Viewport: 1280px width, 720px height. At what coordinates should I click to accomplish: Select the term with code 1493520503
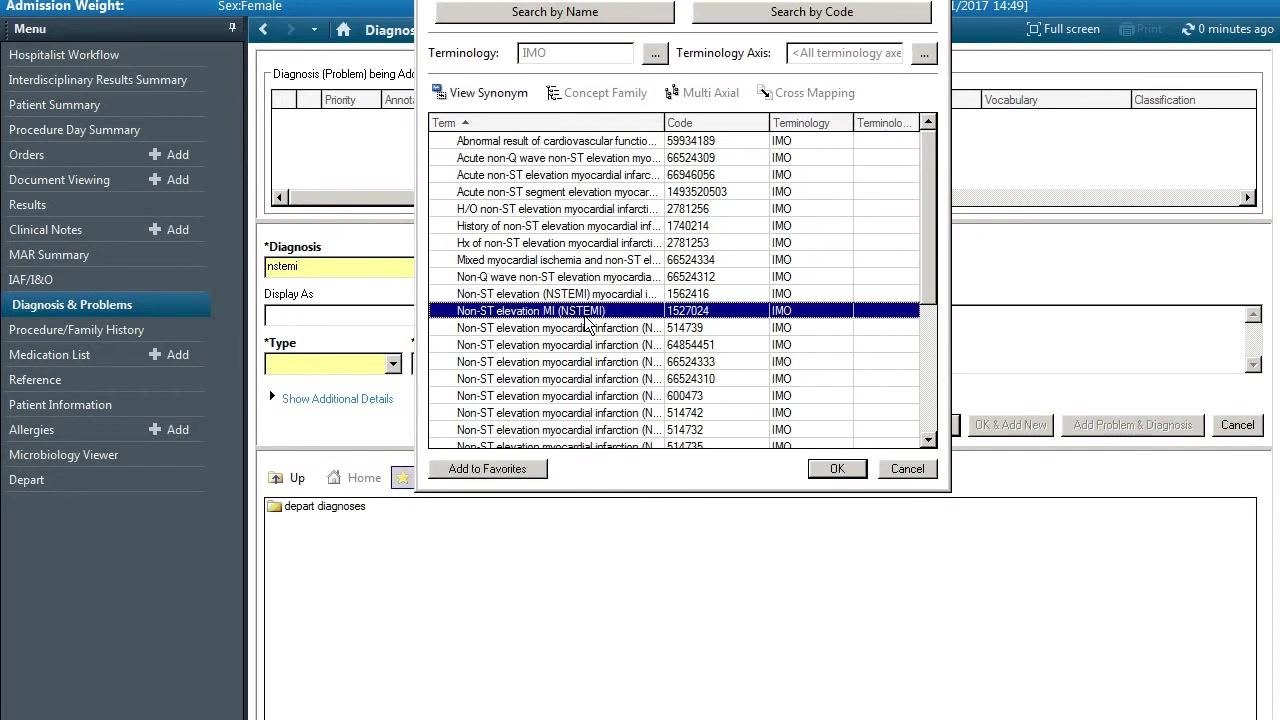(674, 192)
